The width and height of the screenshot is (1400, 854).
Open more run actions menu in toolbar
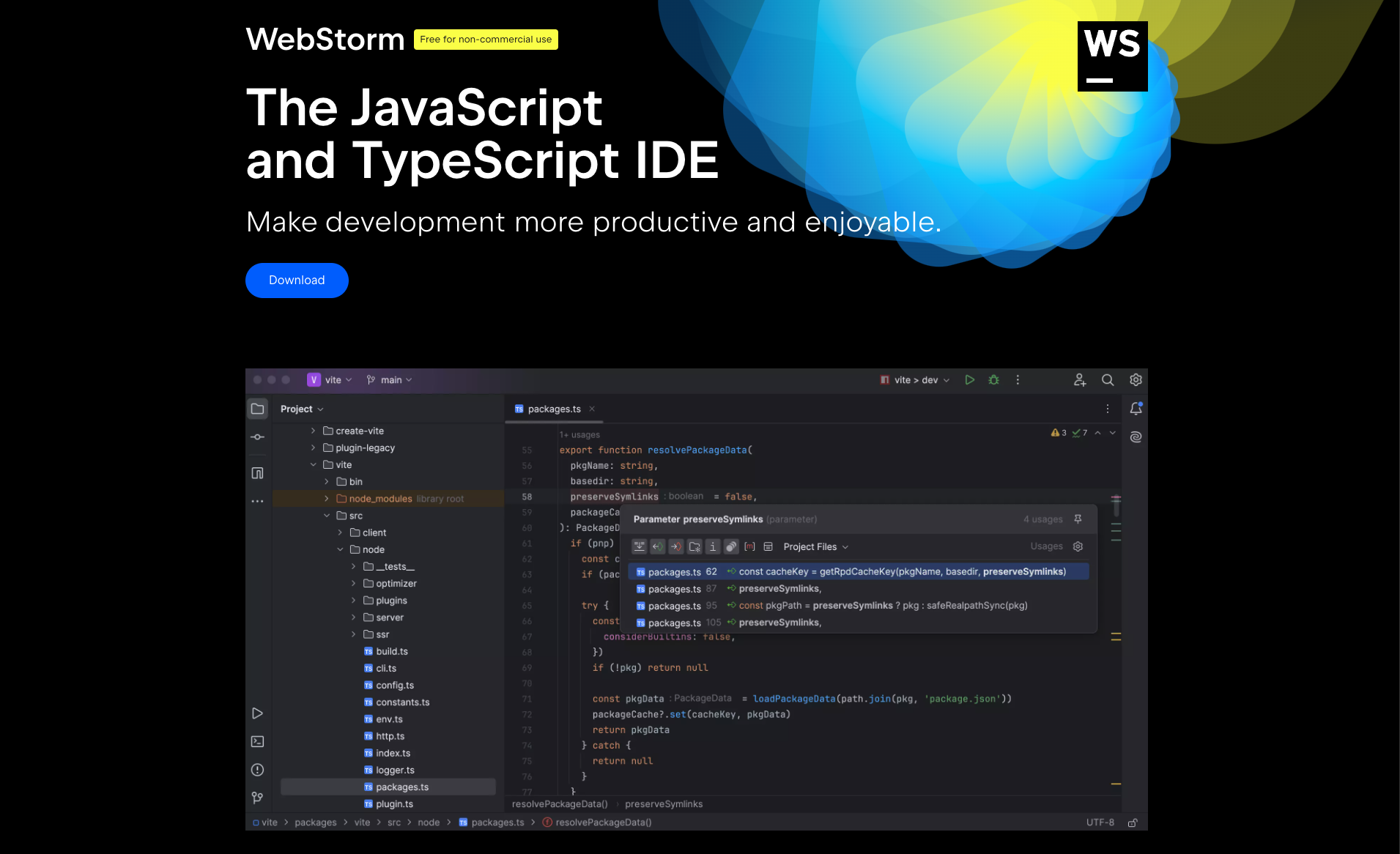pos(1018,380)
